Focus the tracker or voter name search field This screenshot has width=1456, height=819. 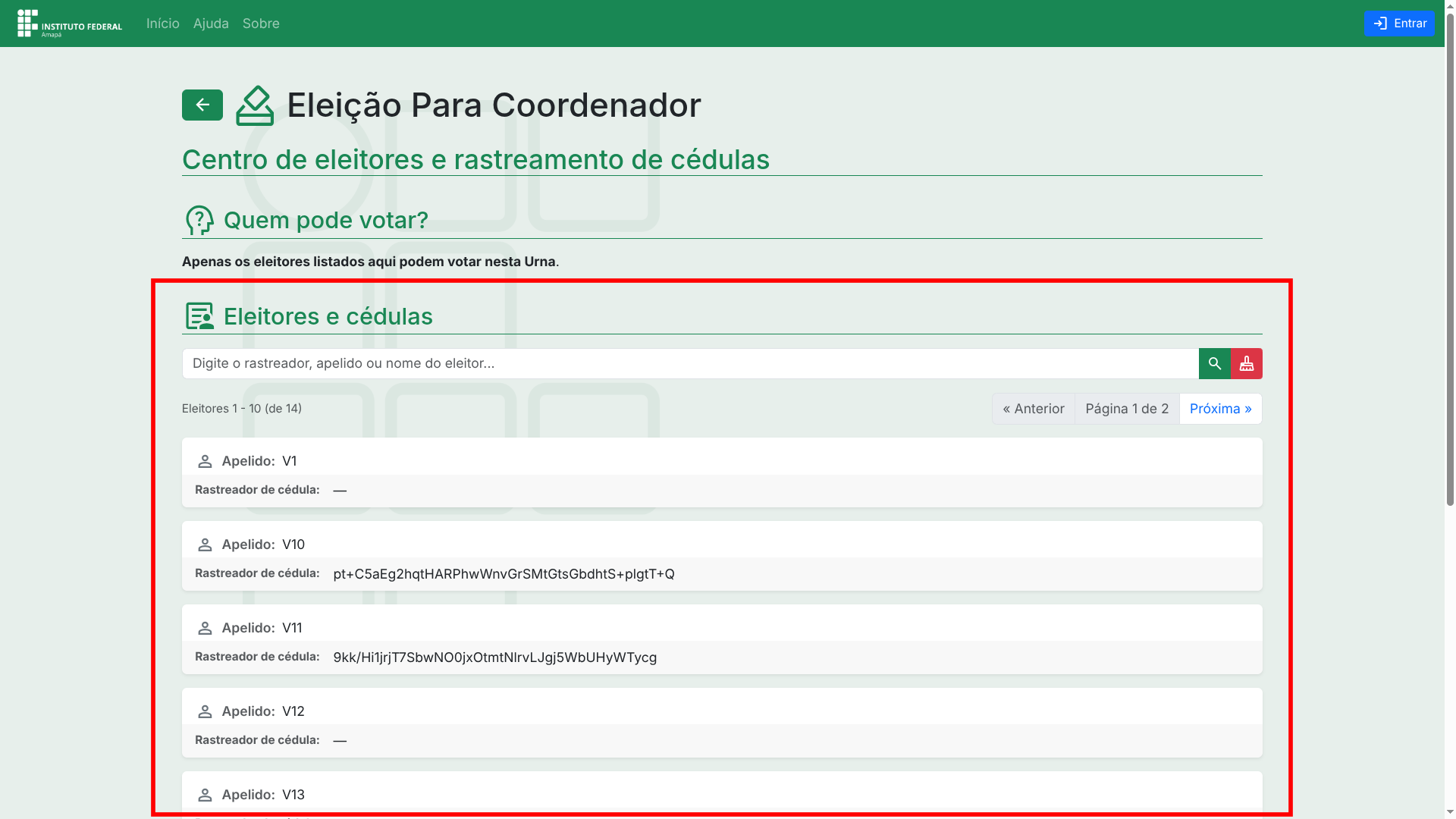pyautogui.click(x=689, y=363)
